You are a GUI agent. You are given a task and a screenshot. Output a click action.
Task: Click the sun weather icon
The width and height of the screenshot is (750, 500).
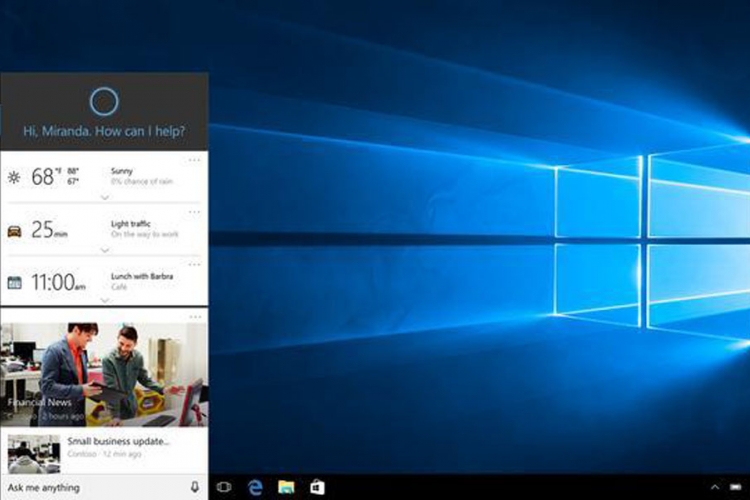coord(14,178)
